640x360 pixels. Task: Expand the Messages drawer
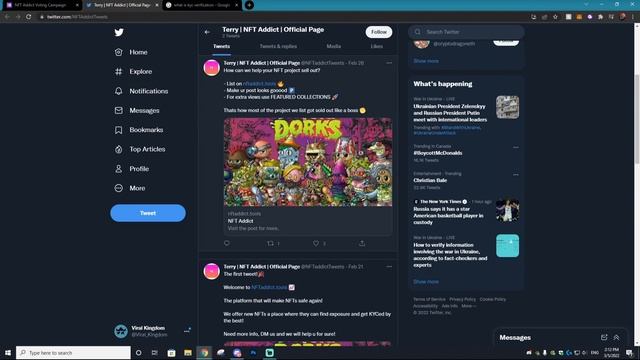tap(616, 338)
